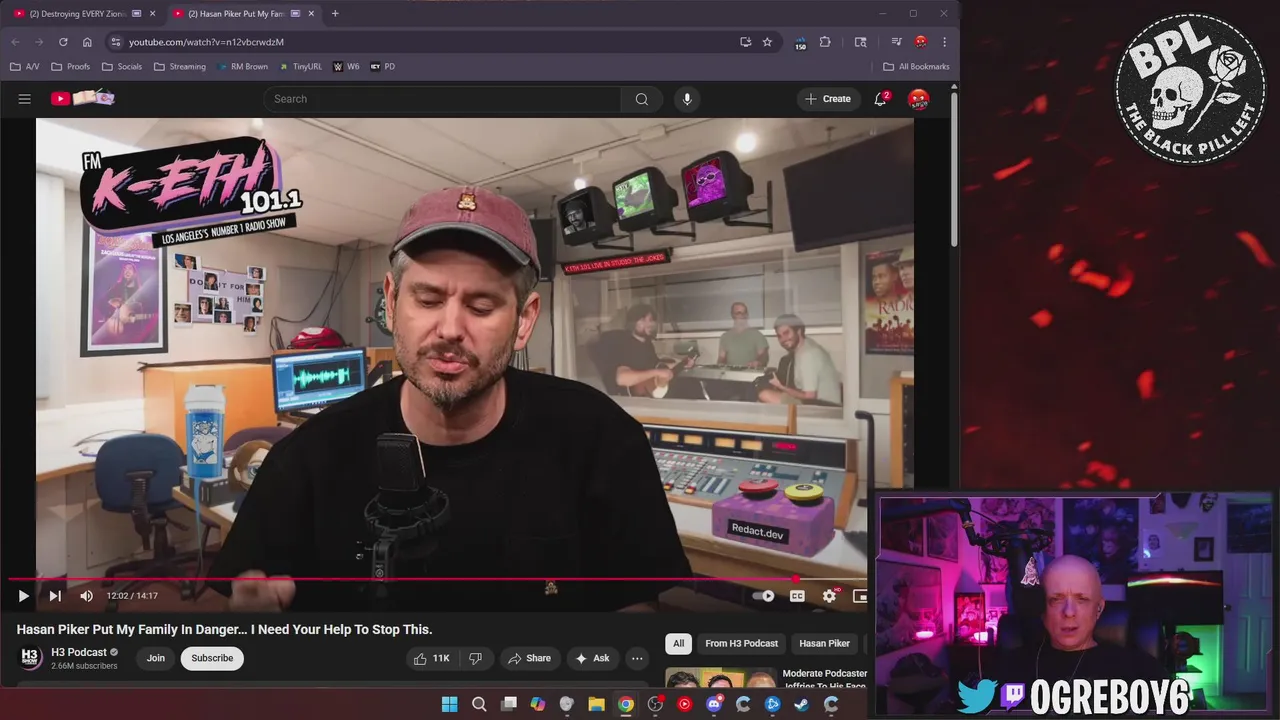Install or cast page icon in address bar
The image size is (1280, 720).
point(745,42)
